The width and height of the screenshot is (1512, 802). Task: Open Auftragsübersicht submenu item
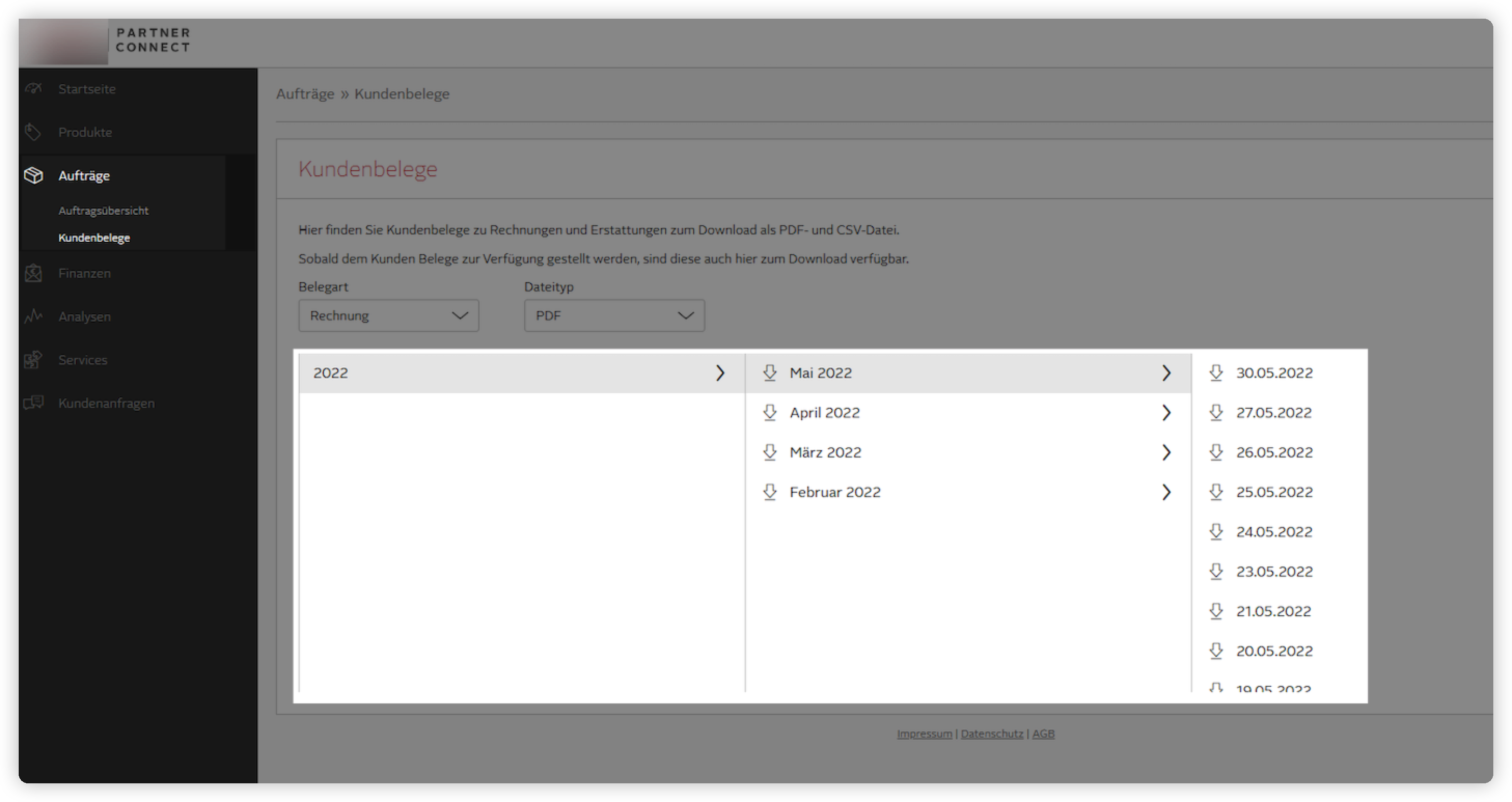coord(103,211)
